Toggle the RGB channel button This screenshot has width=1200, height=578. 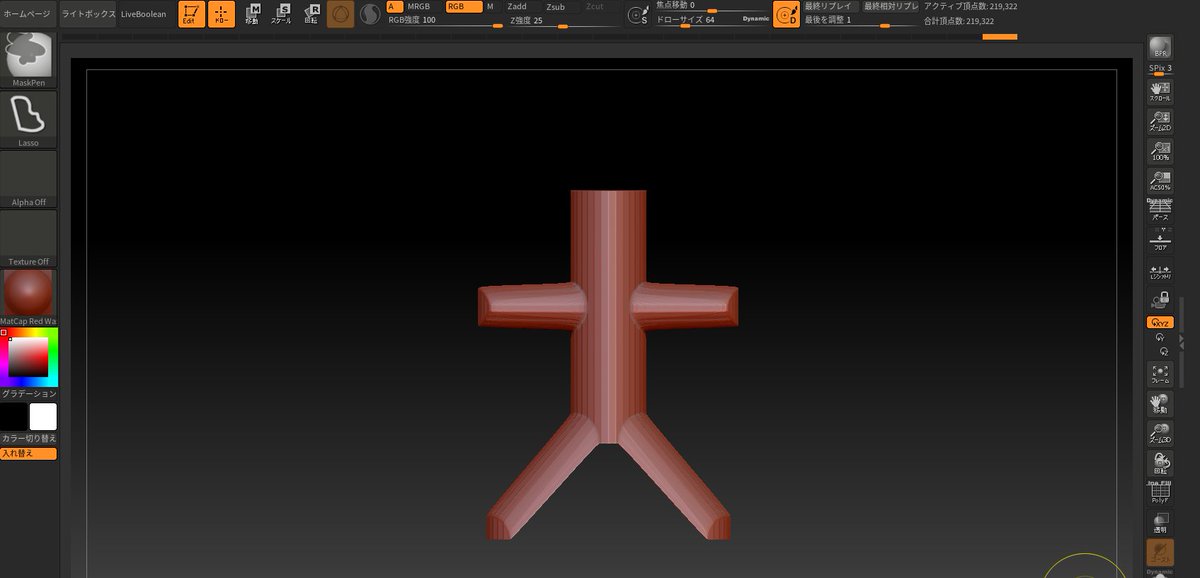click(x=462, y=7)
